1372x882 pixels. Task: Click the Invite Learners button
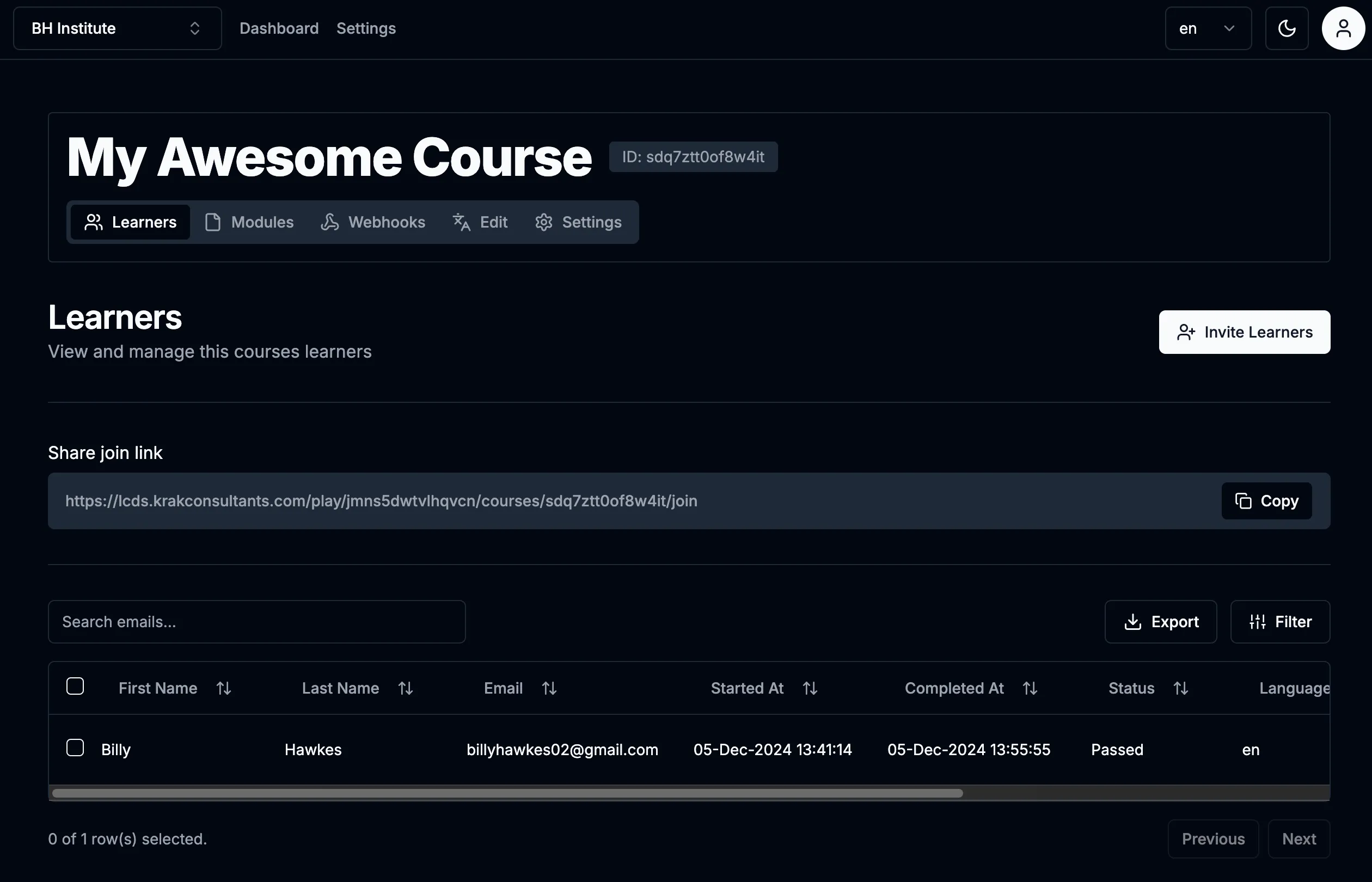point(1244,332)
